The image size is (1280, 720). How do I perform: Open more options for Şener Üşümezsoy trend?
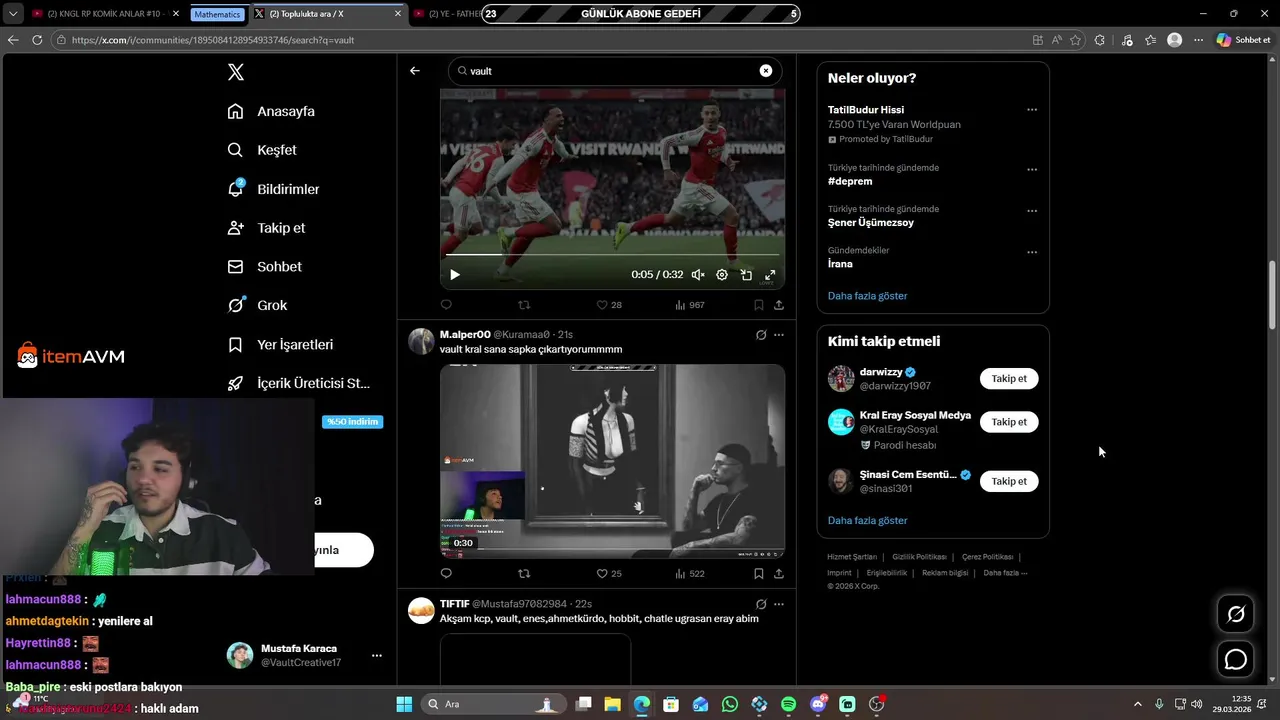[1032, 211]
